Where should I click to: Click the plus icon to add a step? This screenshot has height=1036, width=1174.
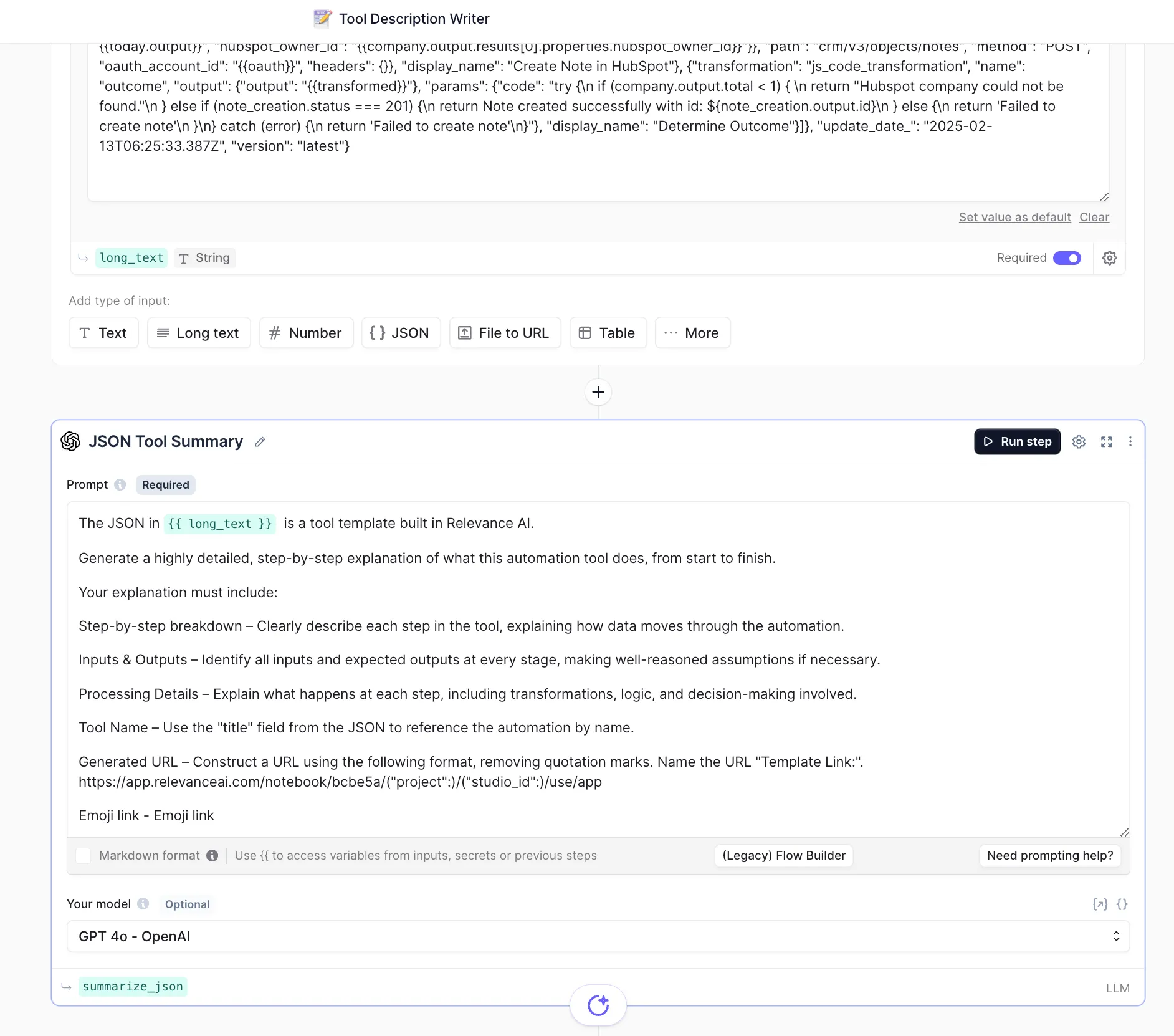point(598,392)
